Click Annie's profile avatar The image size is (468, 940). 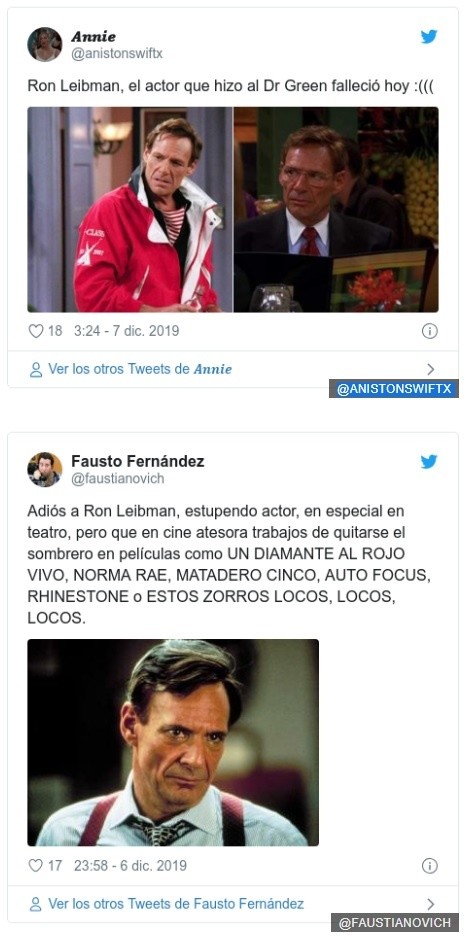(x=45, y=44)
